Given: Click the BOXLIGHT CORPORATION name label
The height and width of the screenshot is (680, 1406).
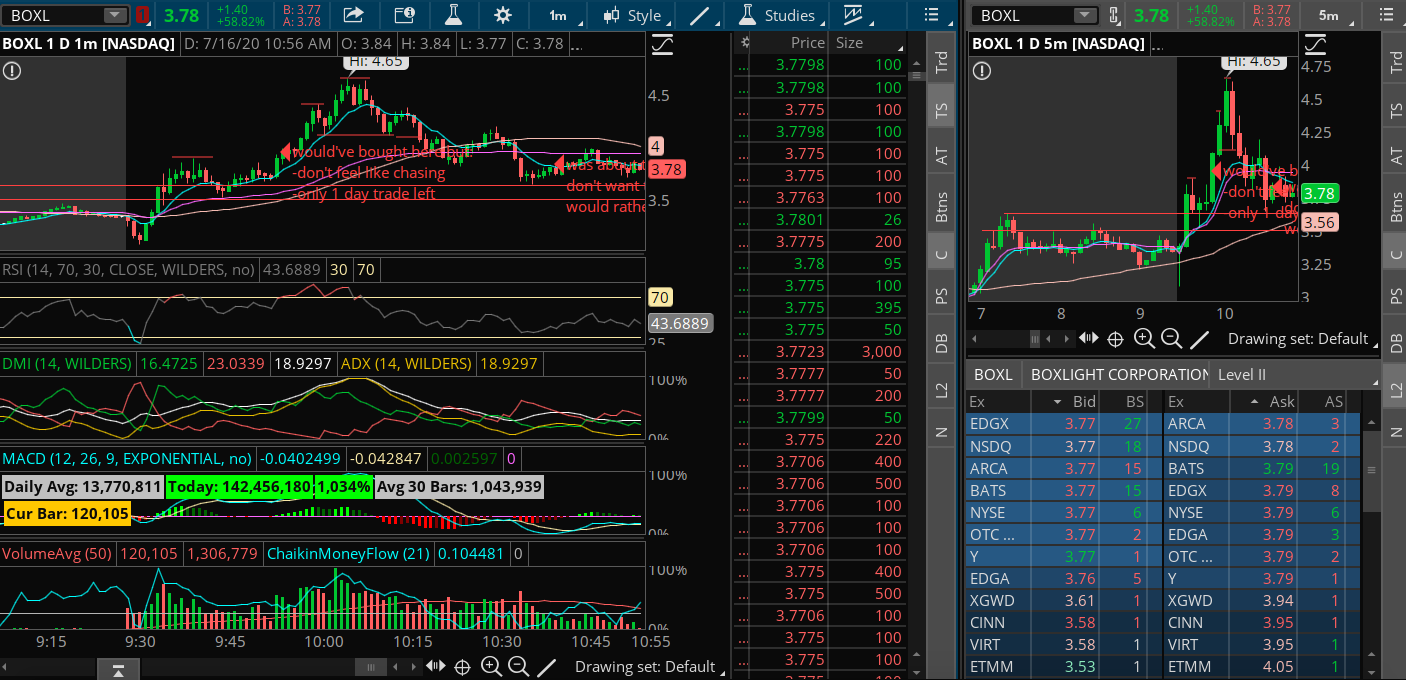Looking at the screenshot, I should [1119, 375].
